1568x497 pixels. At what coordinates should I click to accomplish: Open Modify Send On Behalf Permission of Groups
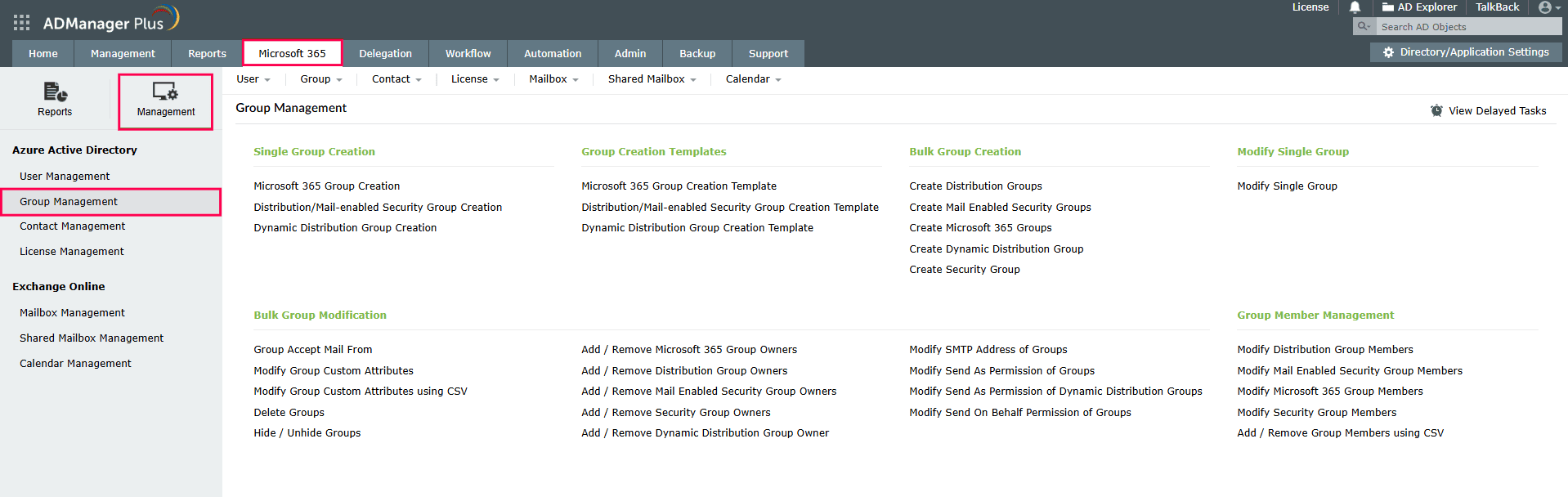tap(1020, 413)
